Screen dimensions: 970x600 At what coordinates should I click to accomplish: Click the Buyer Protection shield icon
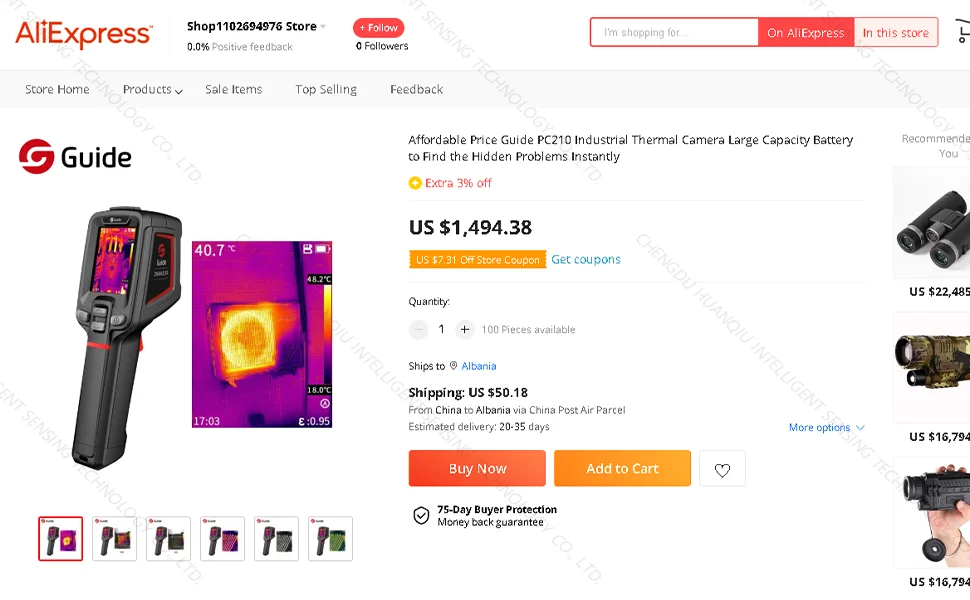421,515
